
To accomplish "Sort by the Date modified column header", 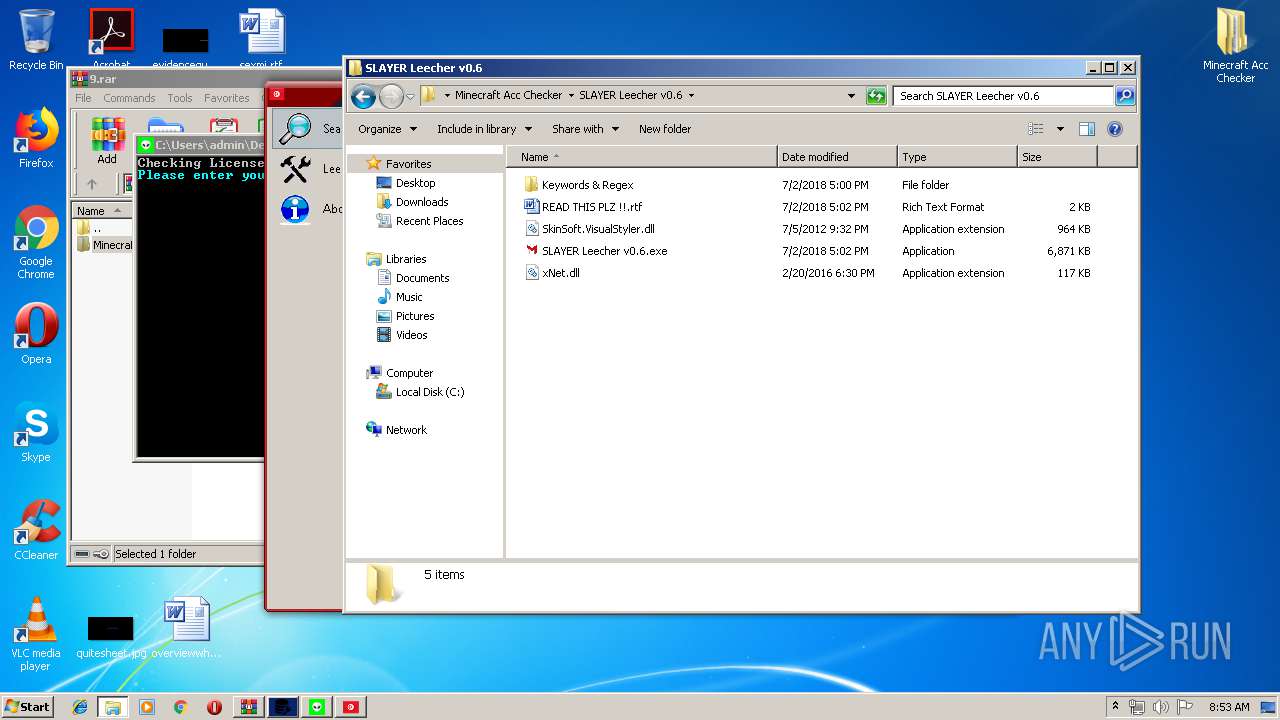I will 837,157.
